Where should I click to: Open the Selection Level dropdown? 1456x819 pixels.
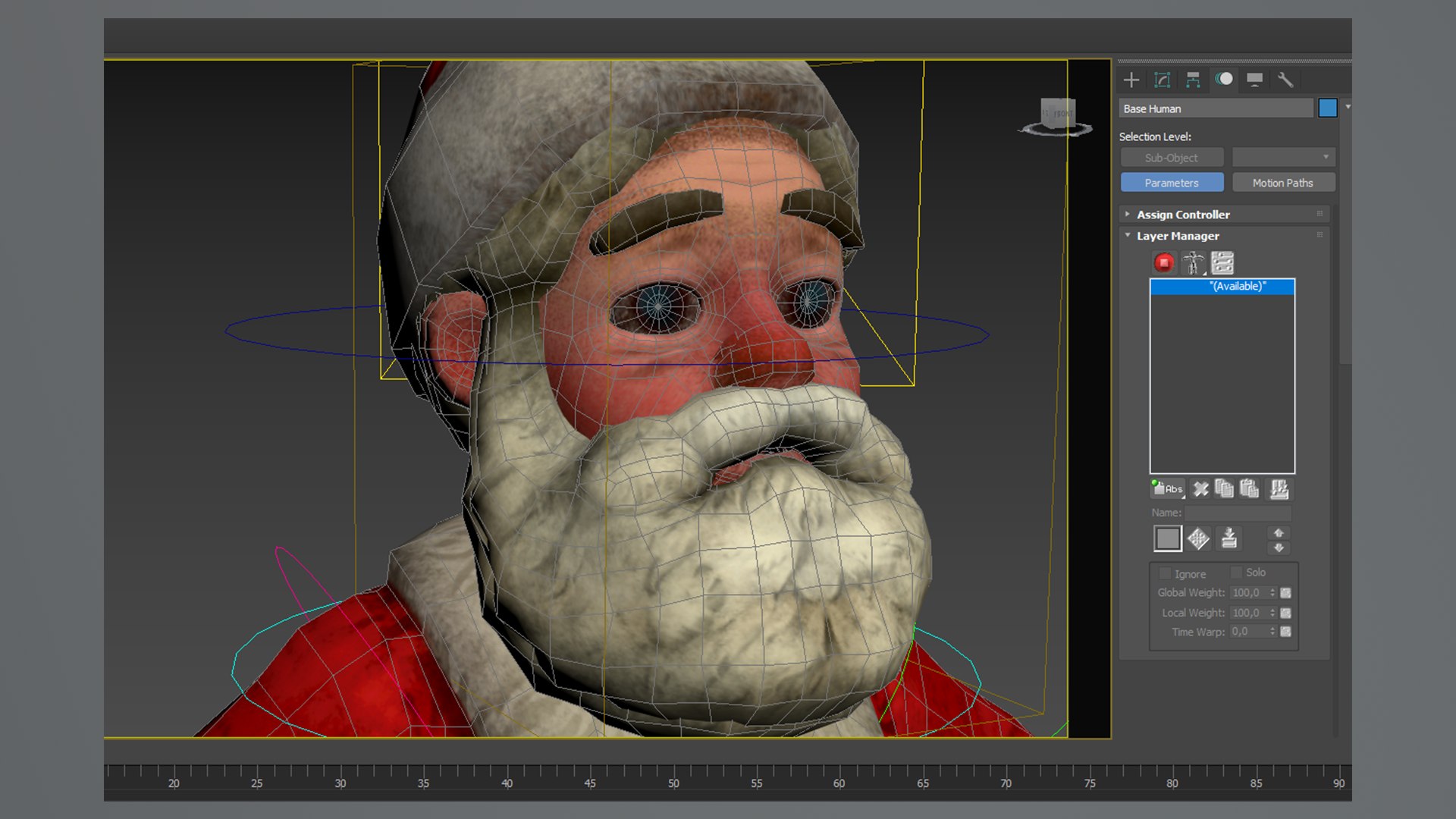point(1283,157)
